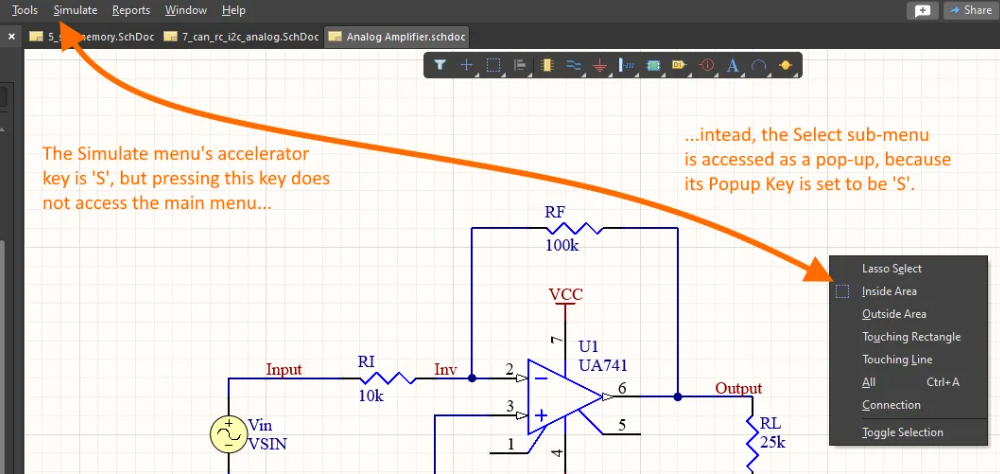Click the add comment icon near Share
Screen dimensions: 1000x474
(x=922, y=10)
